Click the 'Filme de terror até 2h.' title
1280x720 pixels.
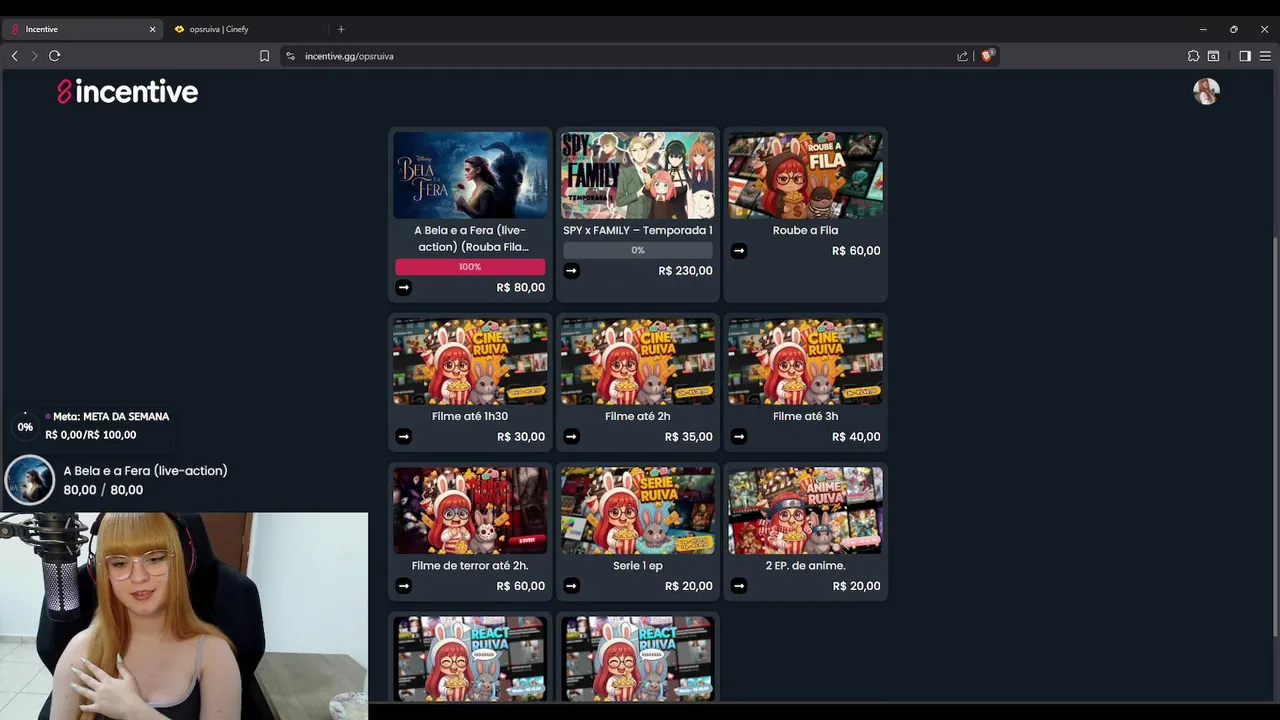[x=470, y=566]
